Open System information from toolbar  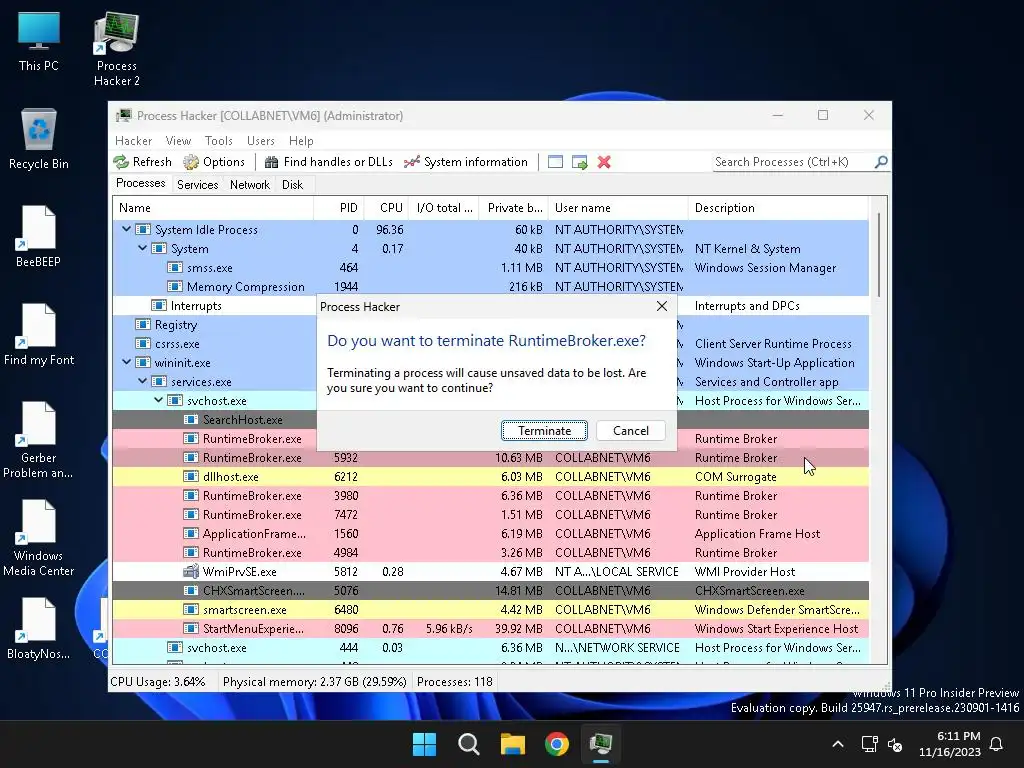(x=466, y=162)
